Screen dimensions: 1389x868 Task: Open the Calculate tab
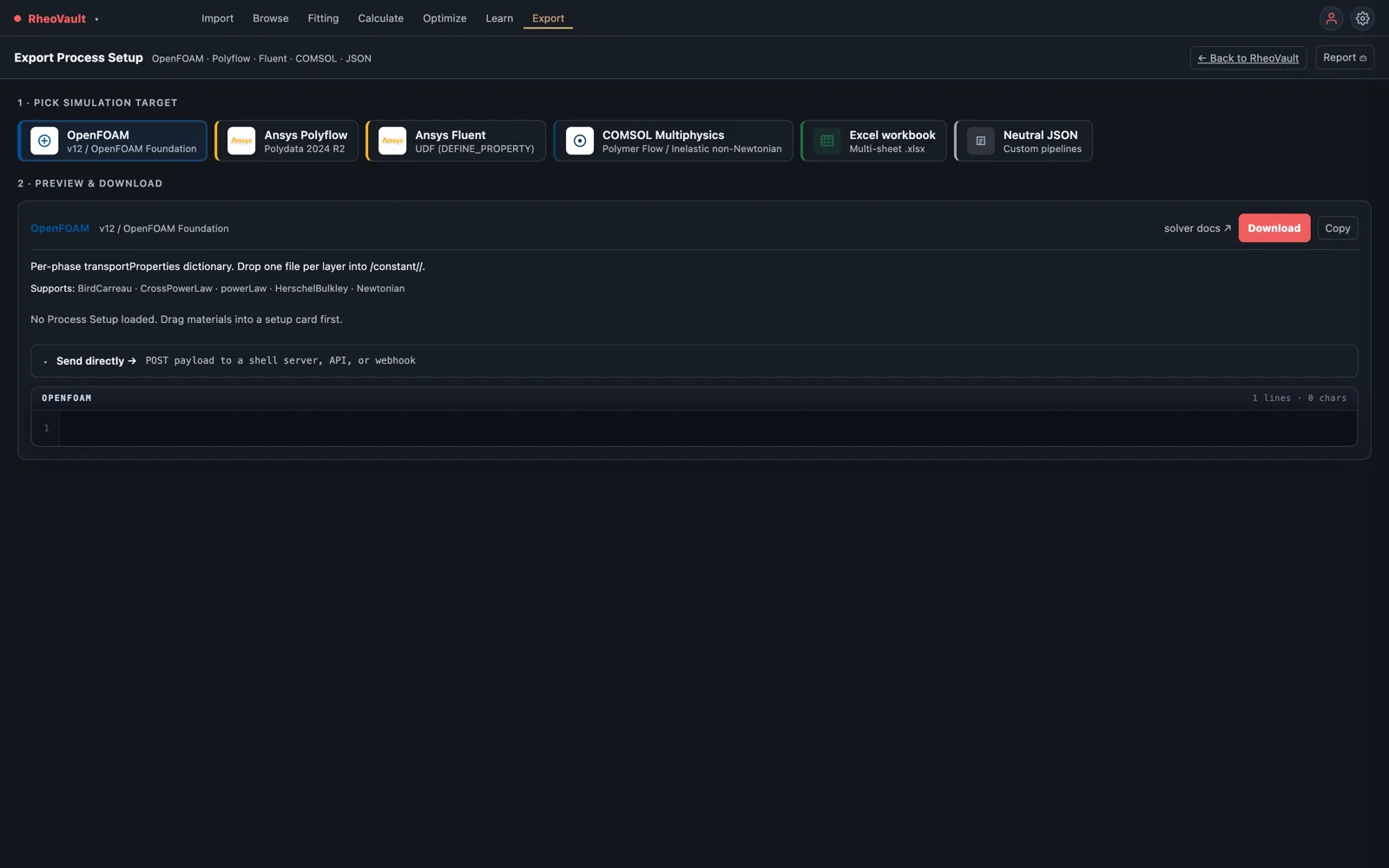click(380, 18)
